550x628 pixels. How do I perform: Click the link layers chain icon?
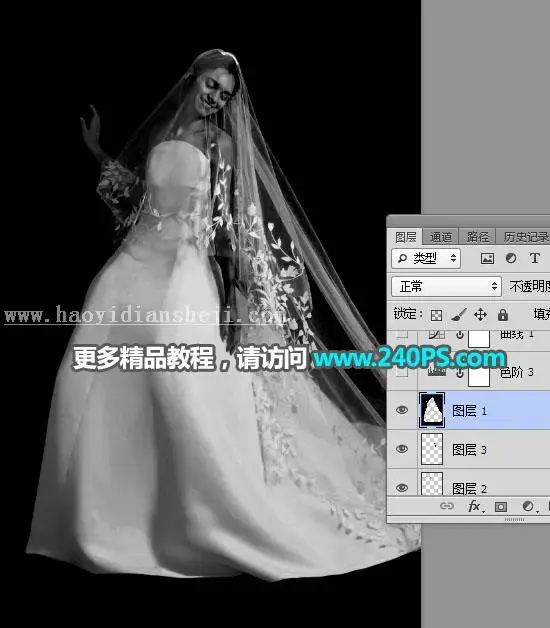click(x=447, y=506)
